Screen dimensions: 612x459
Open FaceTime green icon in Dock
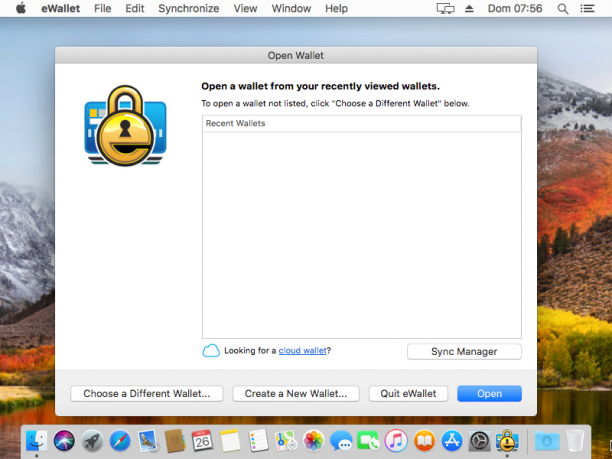click(x=368, y=441)
